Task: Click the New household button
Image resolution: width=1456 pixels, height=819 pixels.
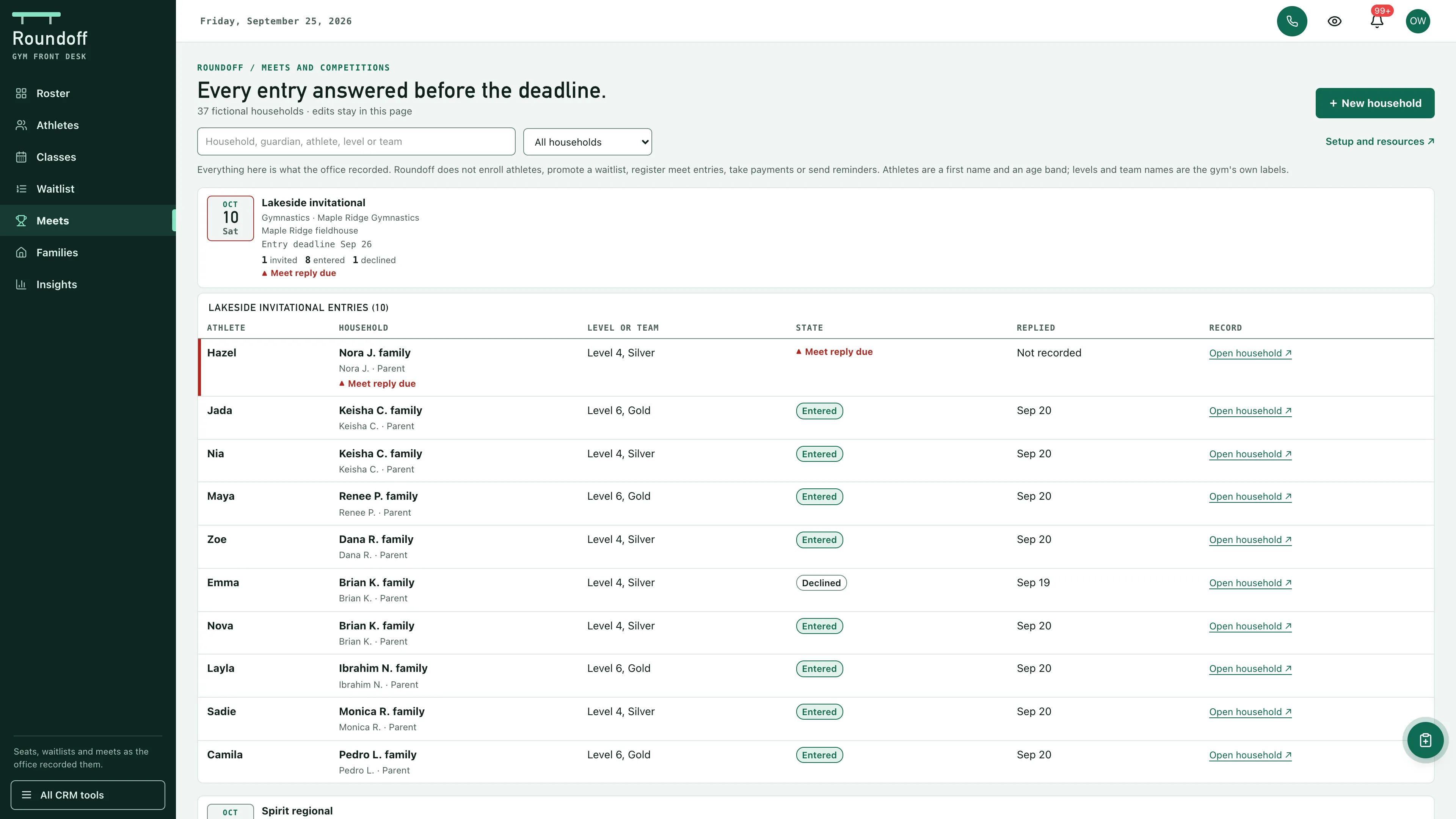Action: (1374, 103)
